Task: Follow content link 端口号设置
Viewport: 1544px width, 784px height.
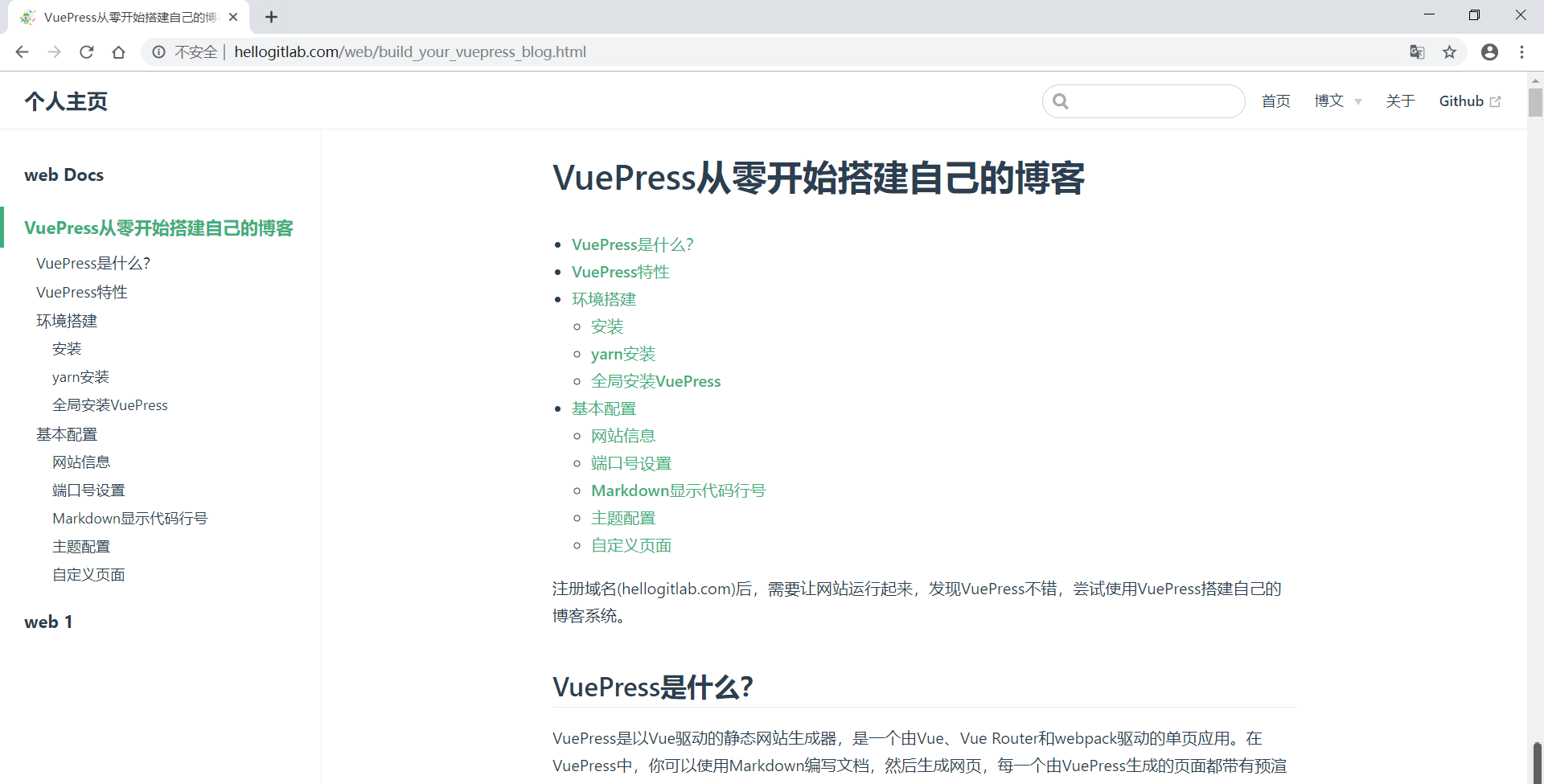Action: tap(631, 463)
